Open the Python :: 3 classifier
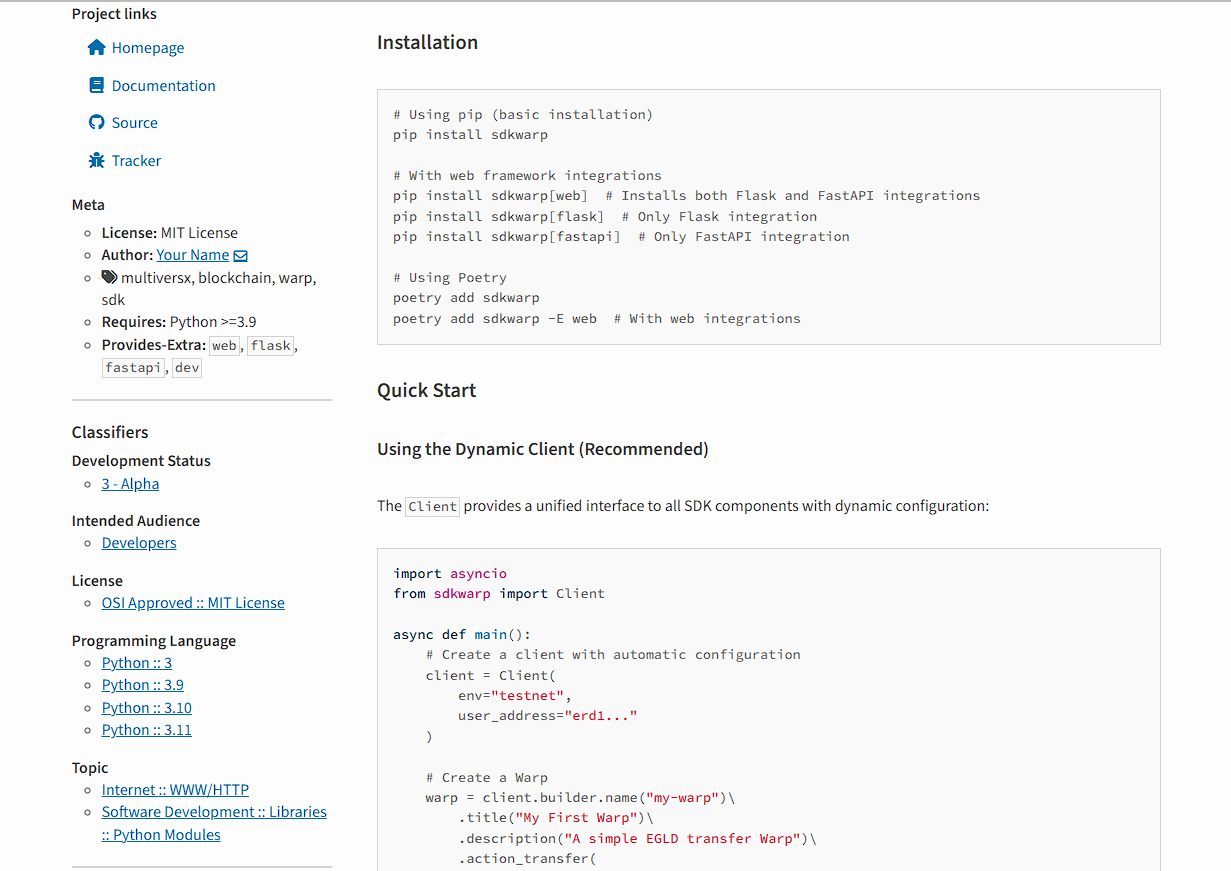The width and height of the screenshot is (1231, 871). click(x=137, y=663)
